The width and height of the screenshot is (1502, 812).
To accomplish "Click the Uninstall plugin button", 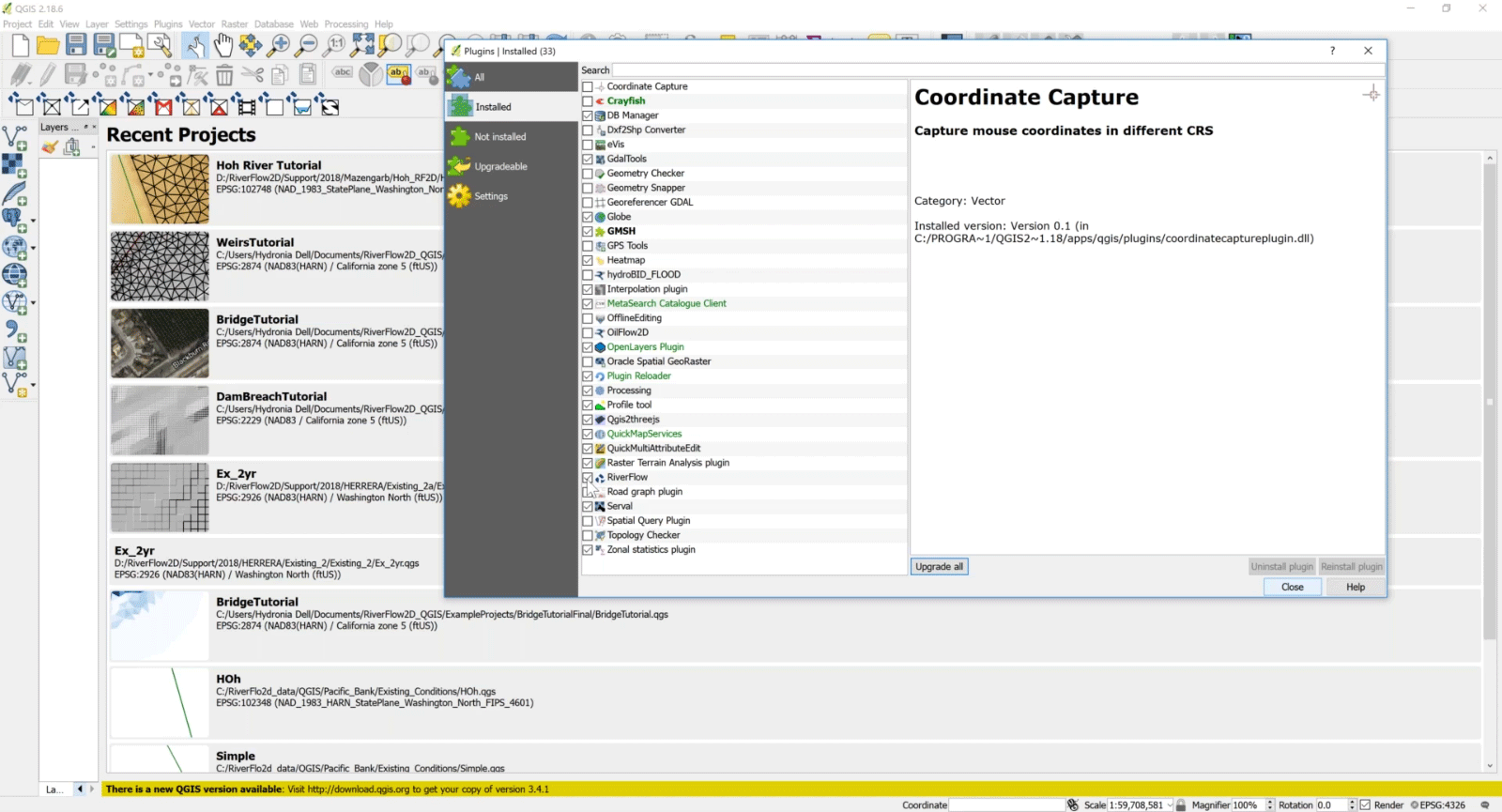I will [x=1281, y=567].
